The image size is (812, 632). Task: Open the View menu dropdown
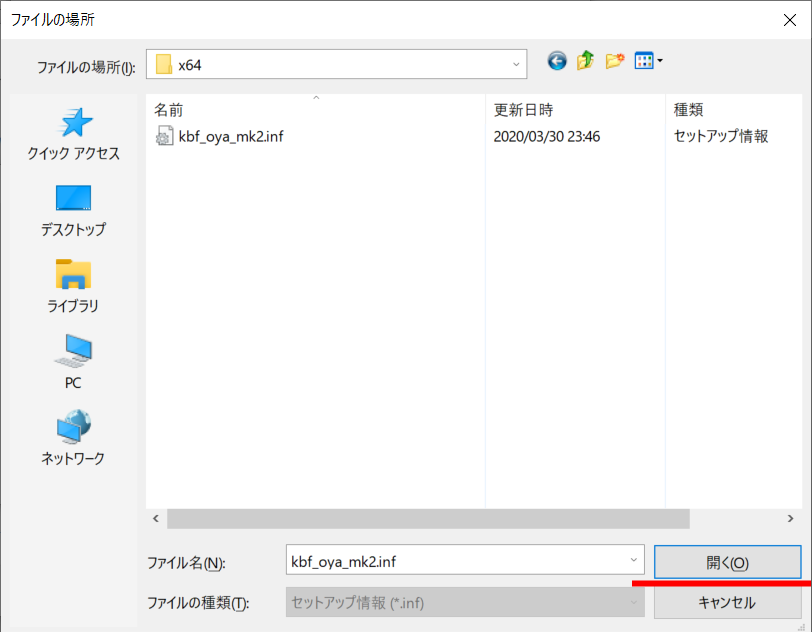(x=649, y=62)
